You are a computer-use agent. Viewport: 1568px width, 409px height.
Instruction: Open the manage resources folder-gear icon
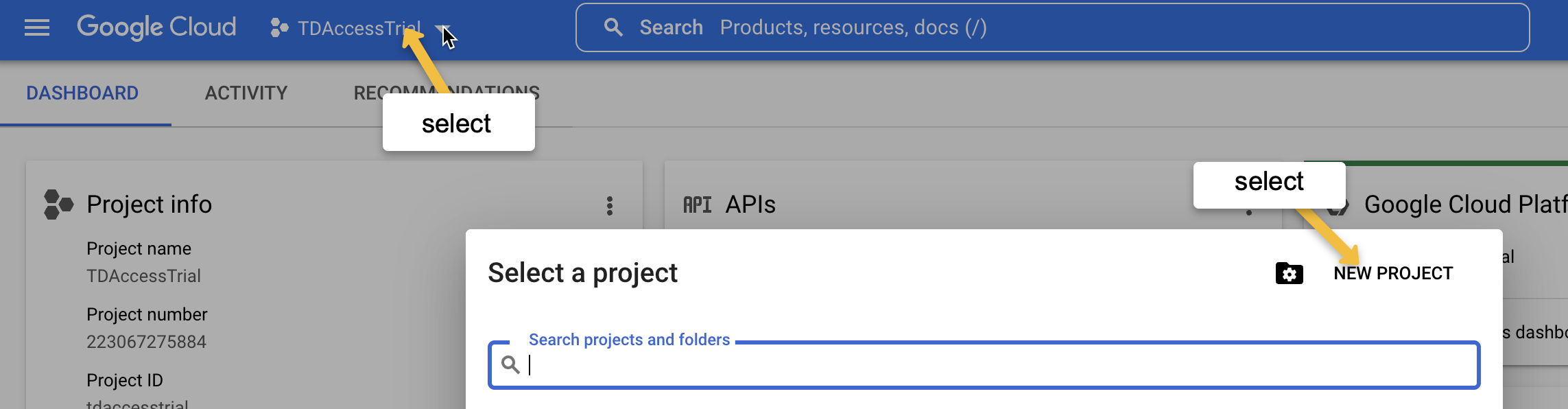point(1289,273)
